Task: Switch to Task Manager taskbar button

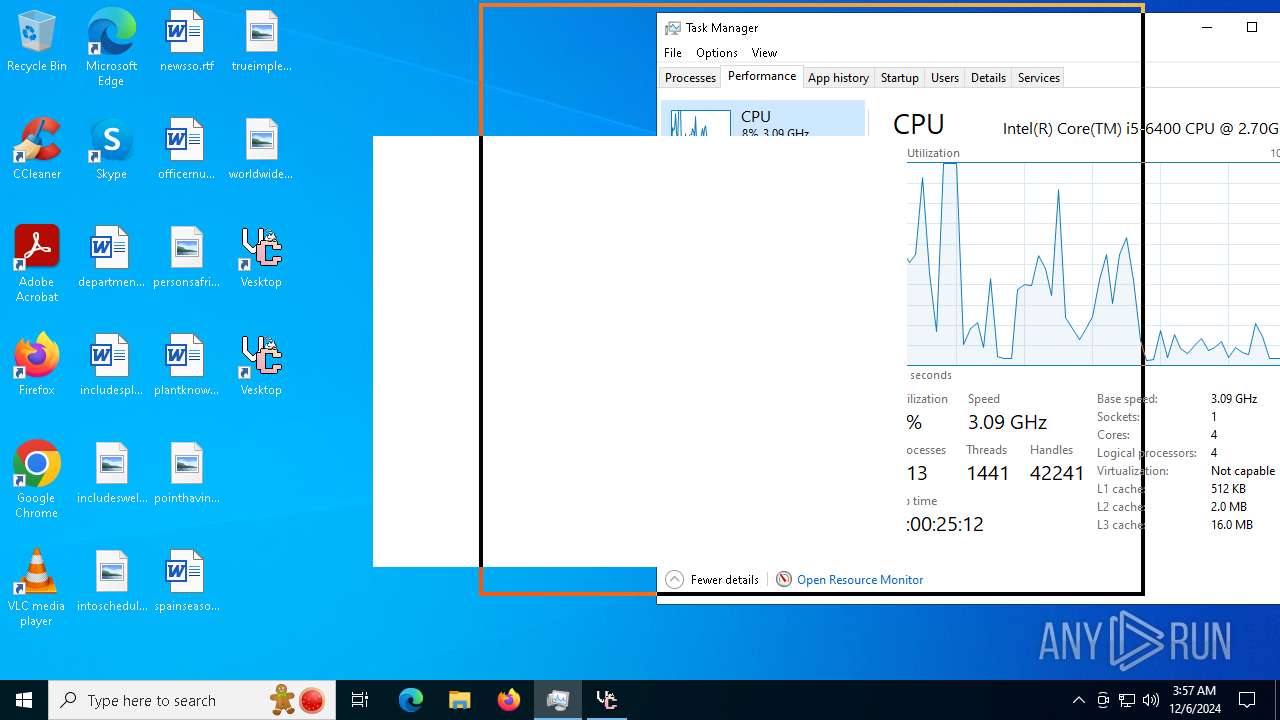Action: tap(557, 700)
